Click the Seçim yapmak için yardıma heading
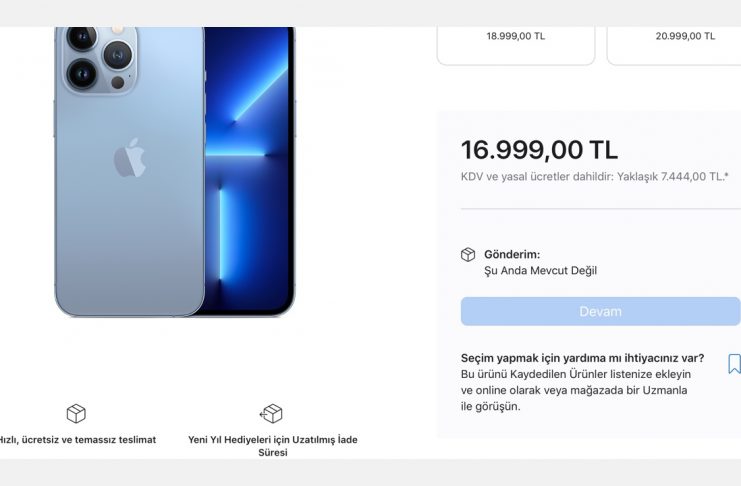This screenshot has width=741, height=486. (582, 358)
